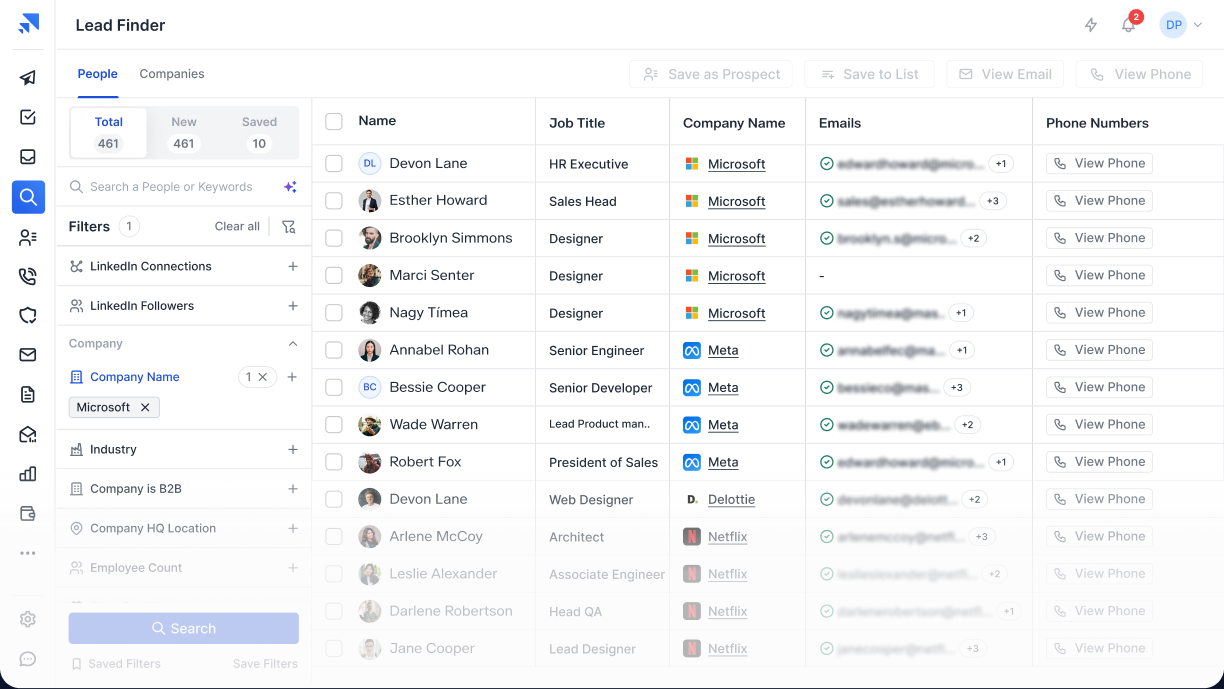Open the inbox tray sidebar icon

28,157
